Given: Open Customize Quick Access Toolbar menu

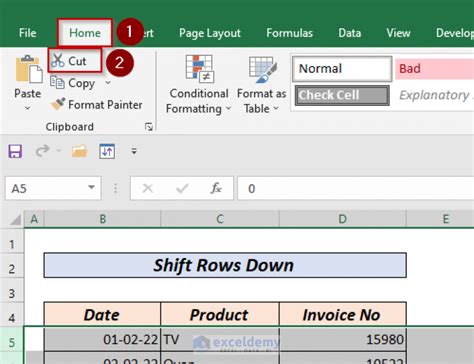Looking at the screenshot, I should (x=134, y=151).
